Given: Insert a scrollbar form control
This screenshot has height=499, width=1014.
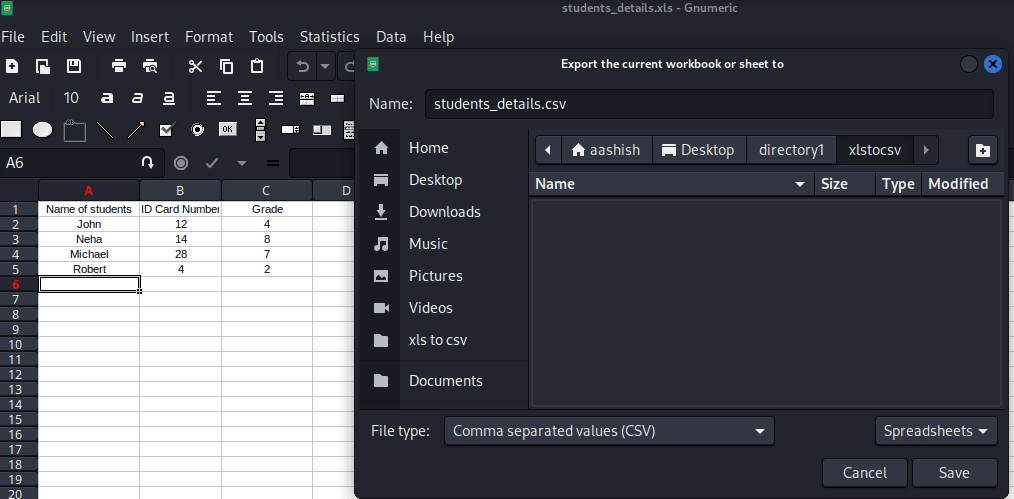Looking at the screenshot, I should 261,130.
